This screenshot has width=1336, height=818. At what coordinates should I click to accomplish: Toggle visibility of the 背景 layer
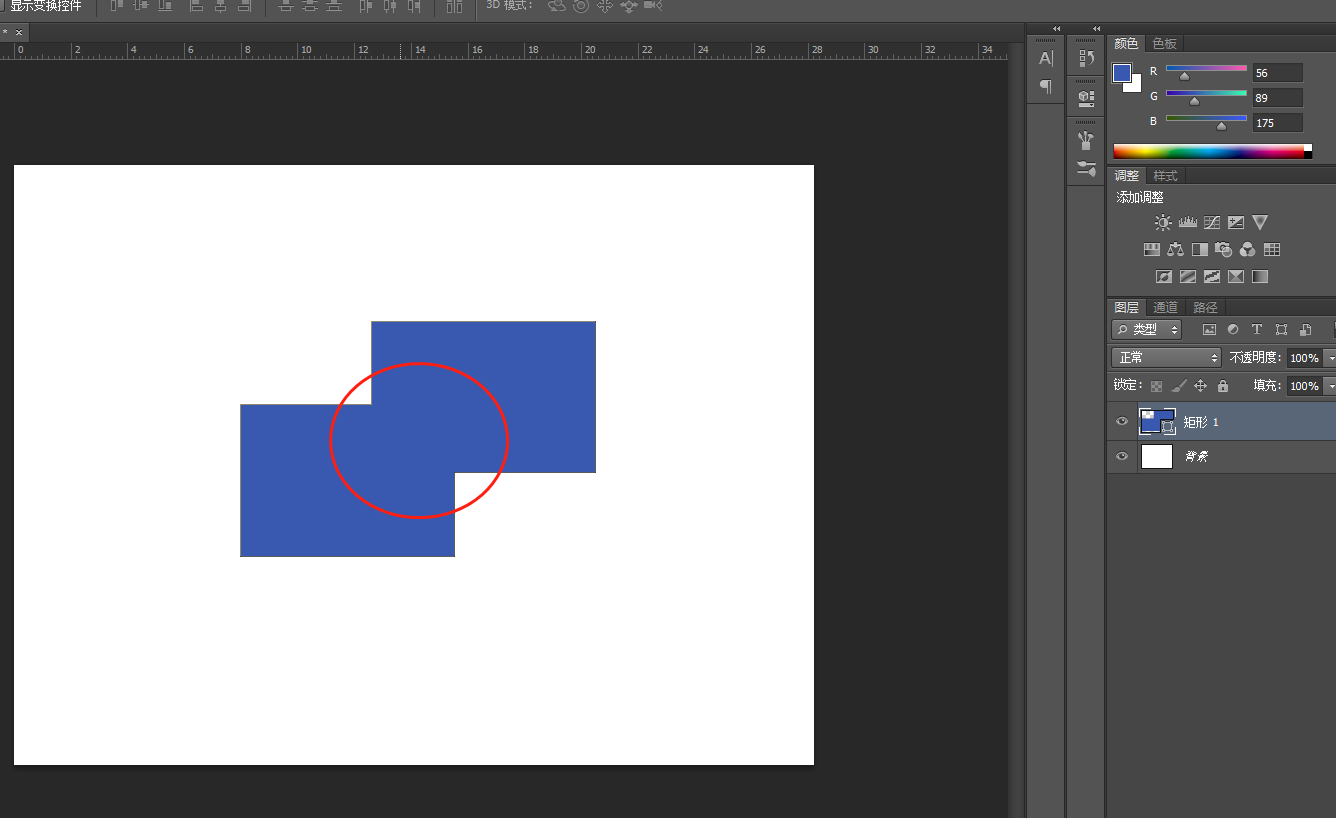1122,456
